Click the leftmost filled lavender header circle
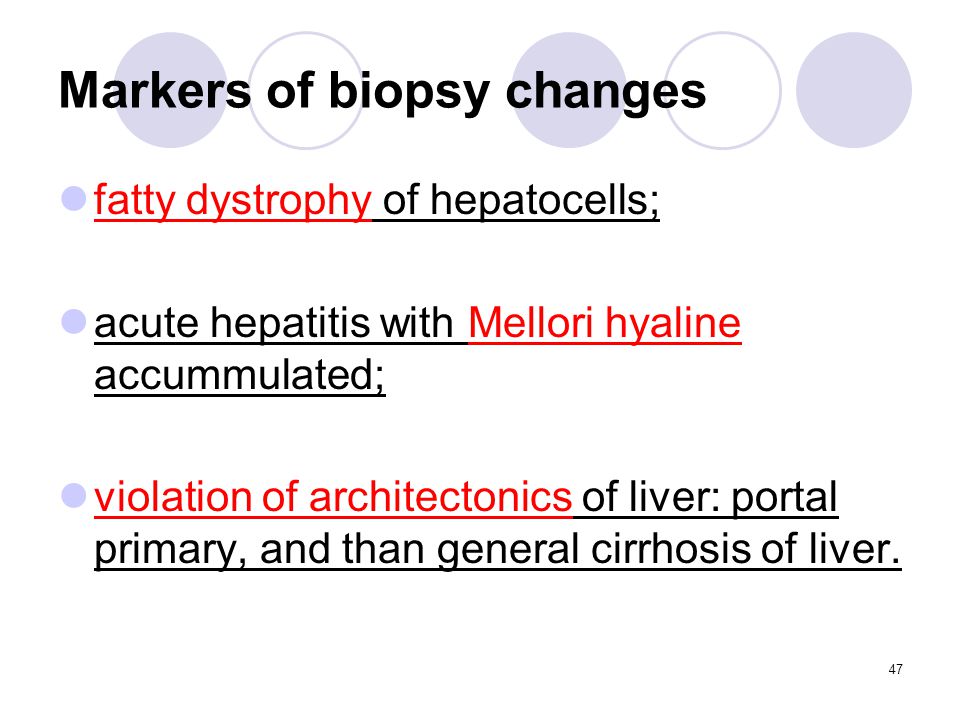 point(171,90)
